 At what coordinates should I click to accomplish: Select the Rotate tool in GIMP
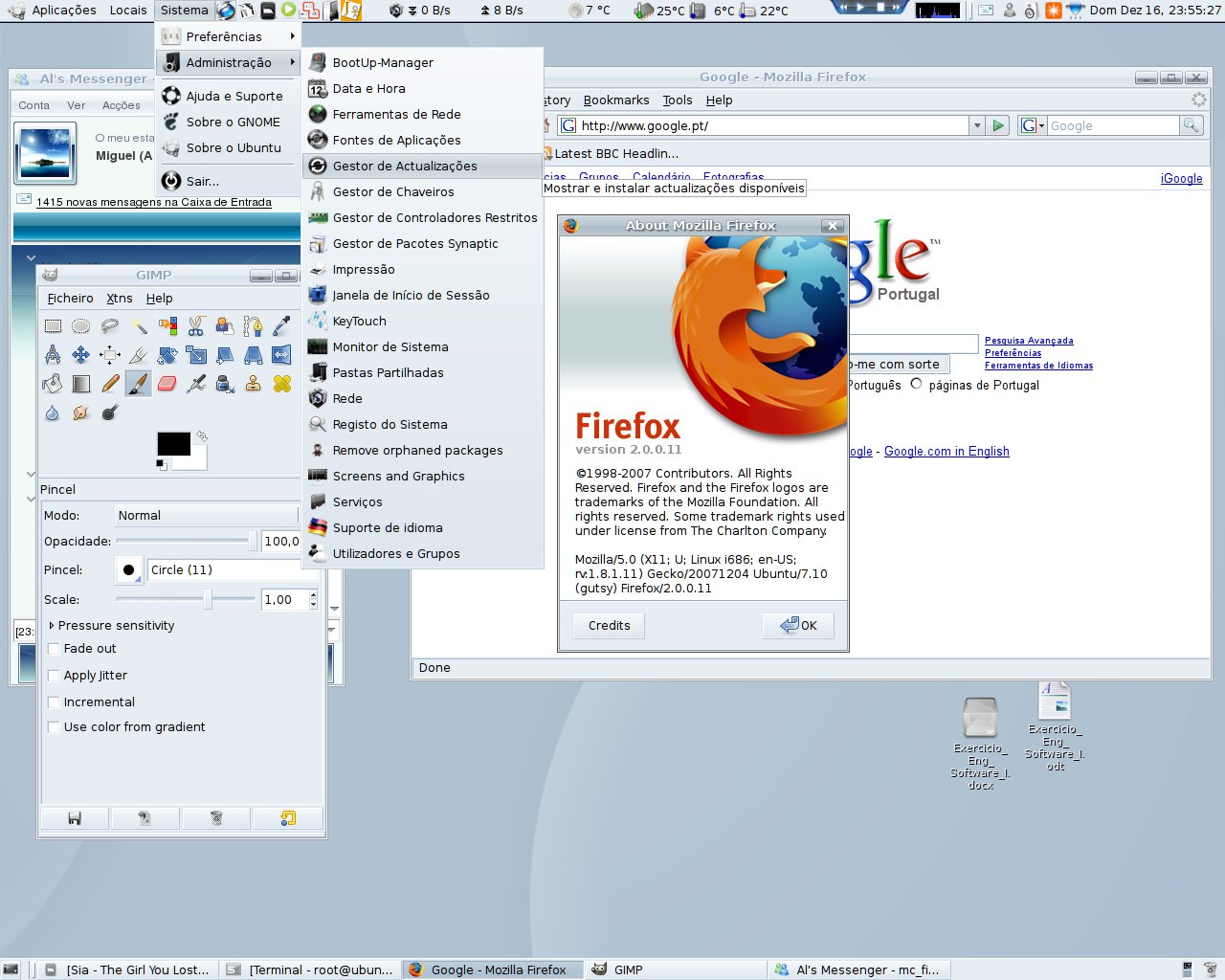(167, 355)
